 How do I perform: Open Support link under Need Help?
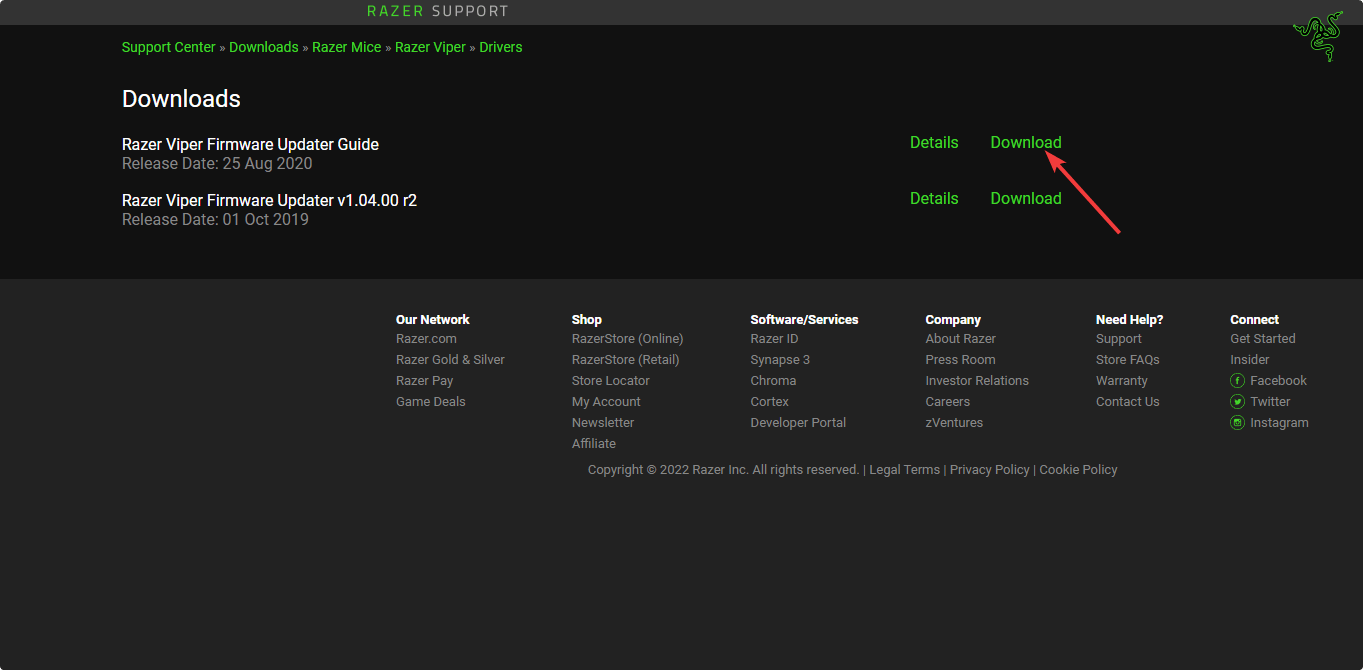pyautogui.click(x=1119, y=338)
